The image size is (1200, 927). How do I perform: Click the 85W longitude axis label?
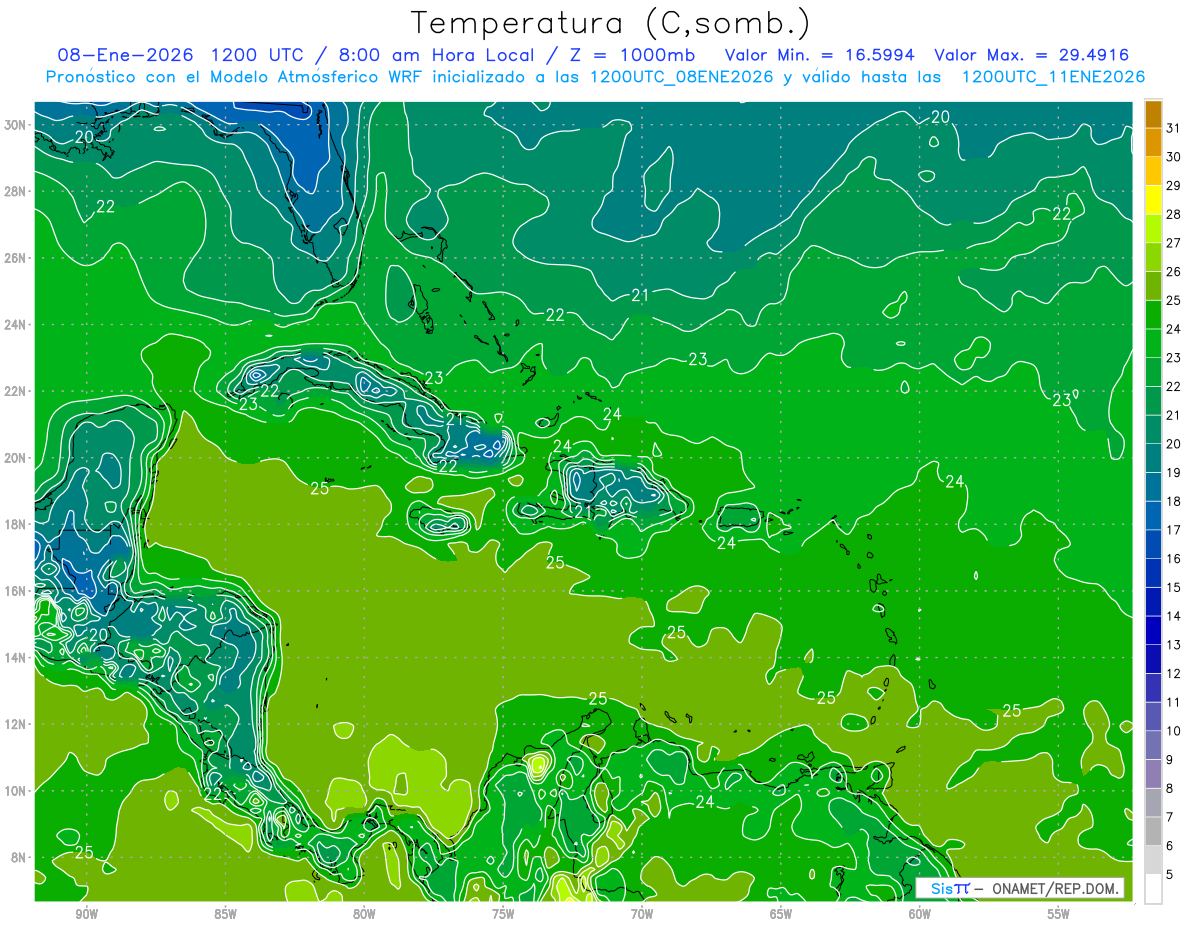pos(225,914)
